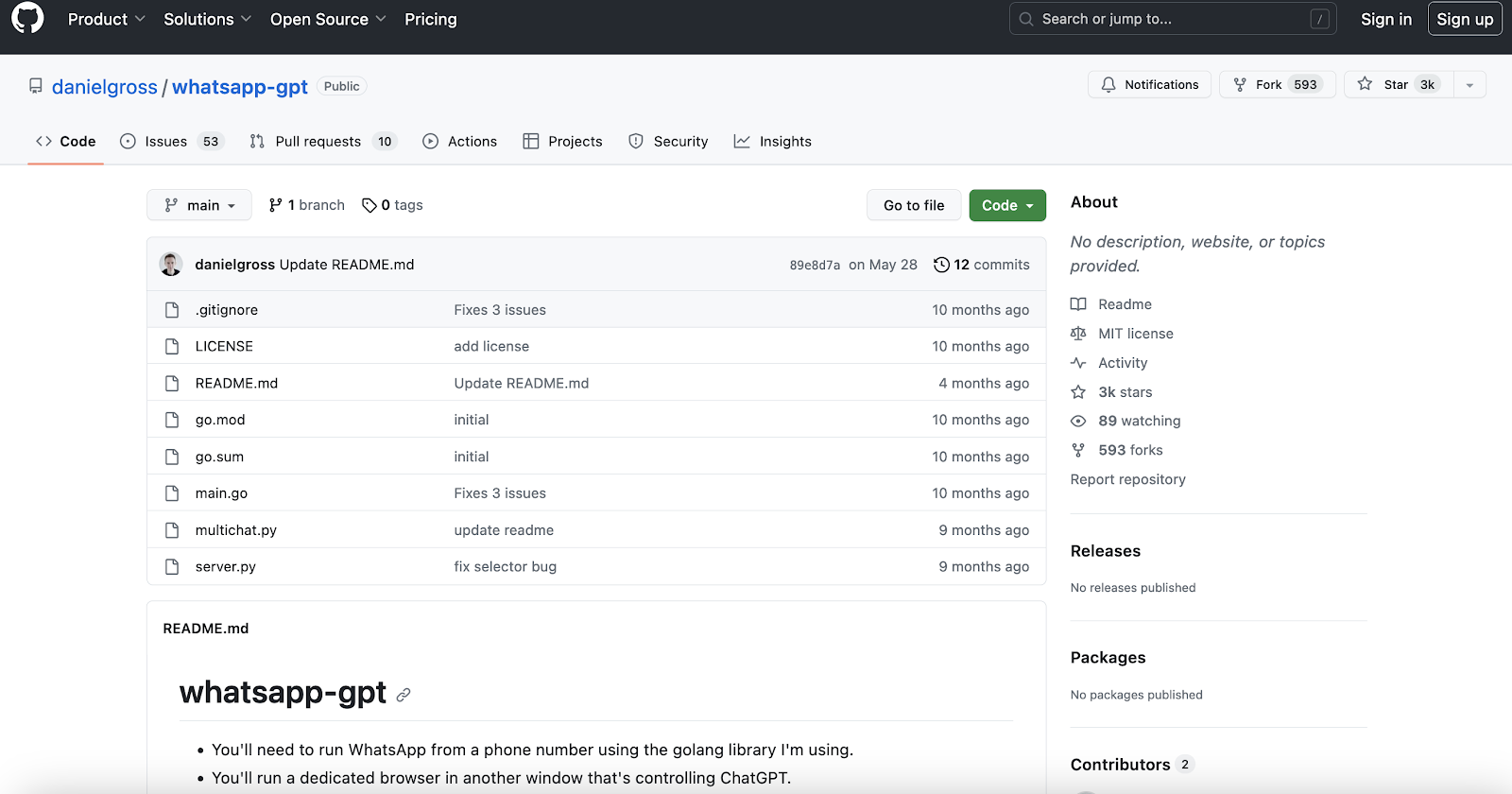This screenshot has width=1512, height=794.
Task: Expand the Solutions menu
Action: (208, 19)
